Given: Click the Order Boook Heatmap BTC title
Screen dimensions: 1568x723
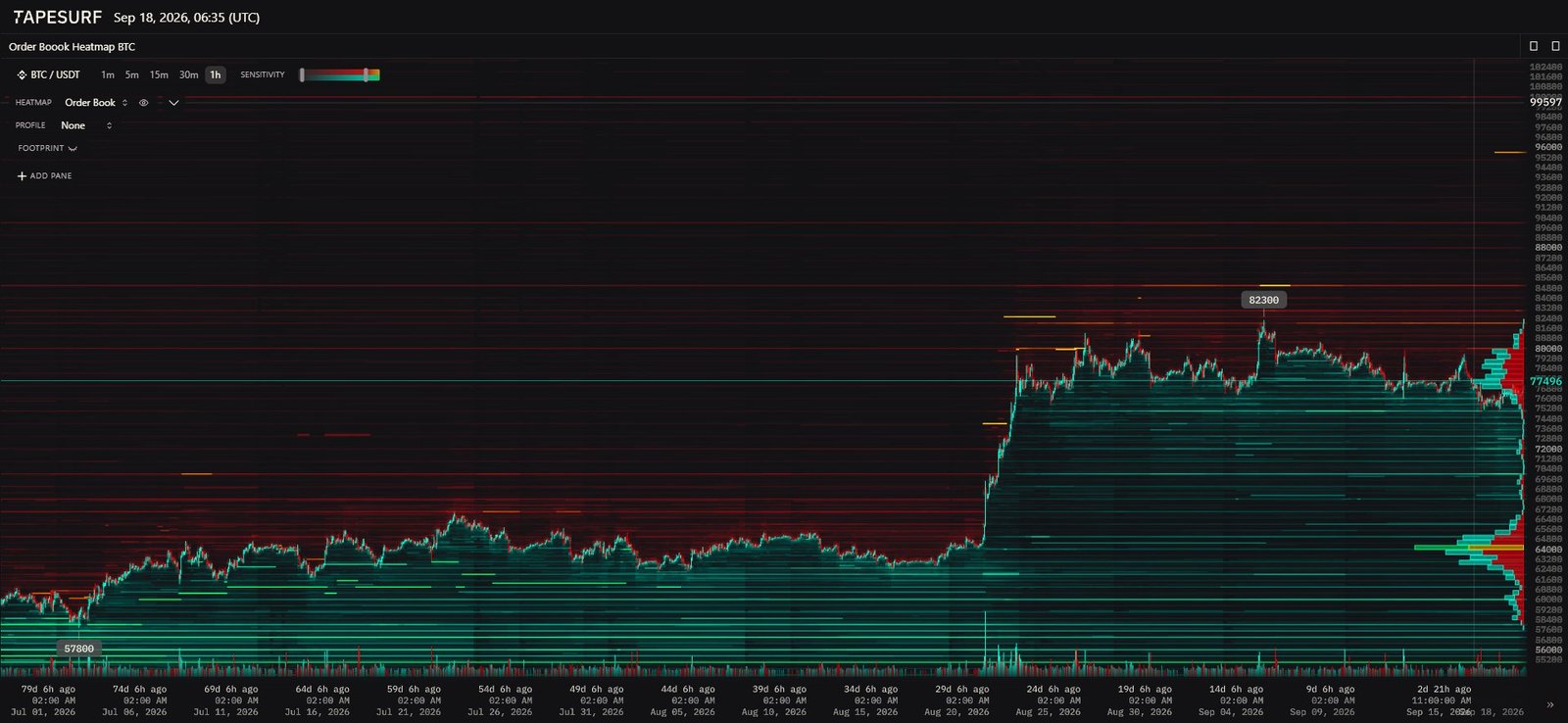Looking at the screenshot, I should (72, 46).
